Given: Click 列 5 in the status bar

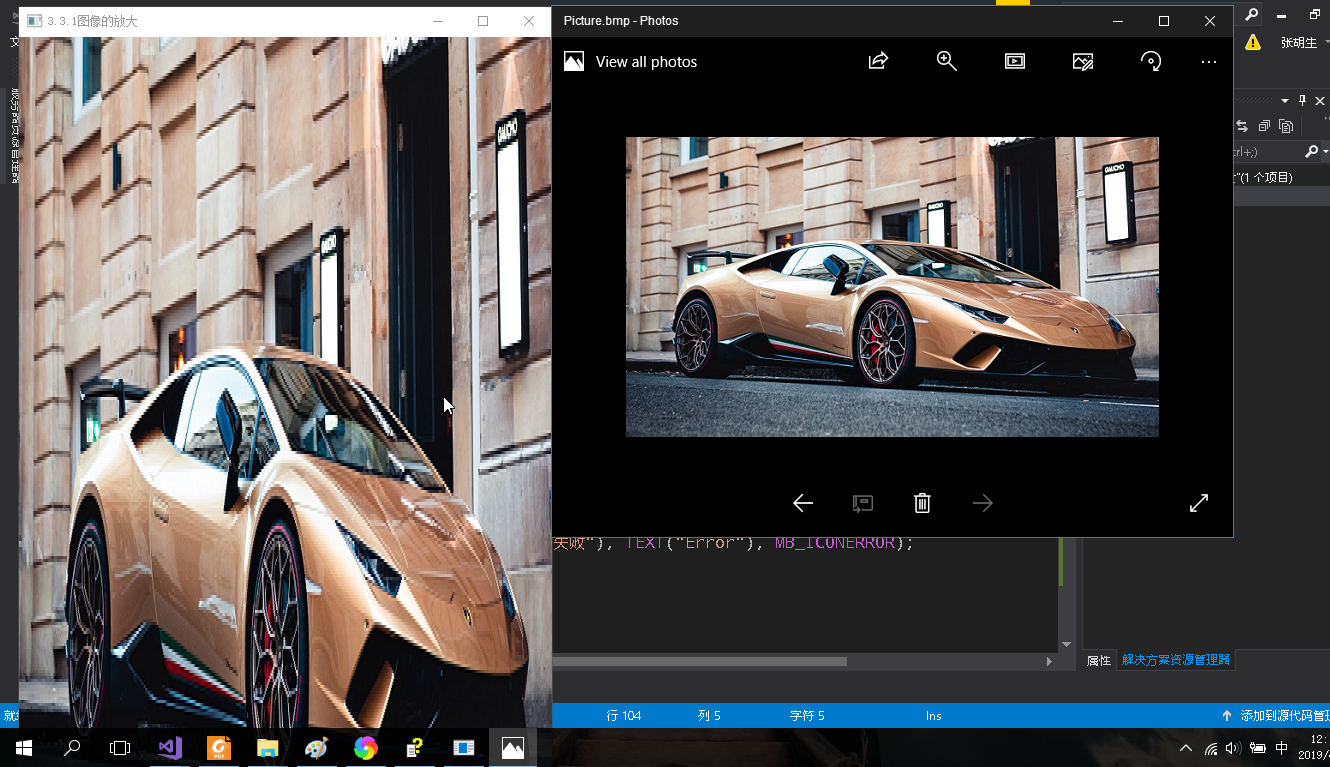Looking at the screenshot, I should [709, 716].
